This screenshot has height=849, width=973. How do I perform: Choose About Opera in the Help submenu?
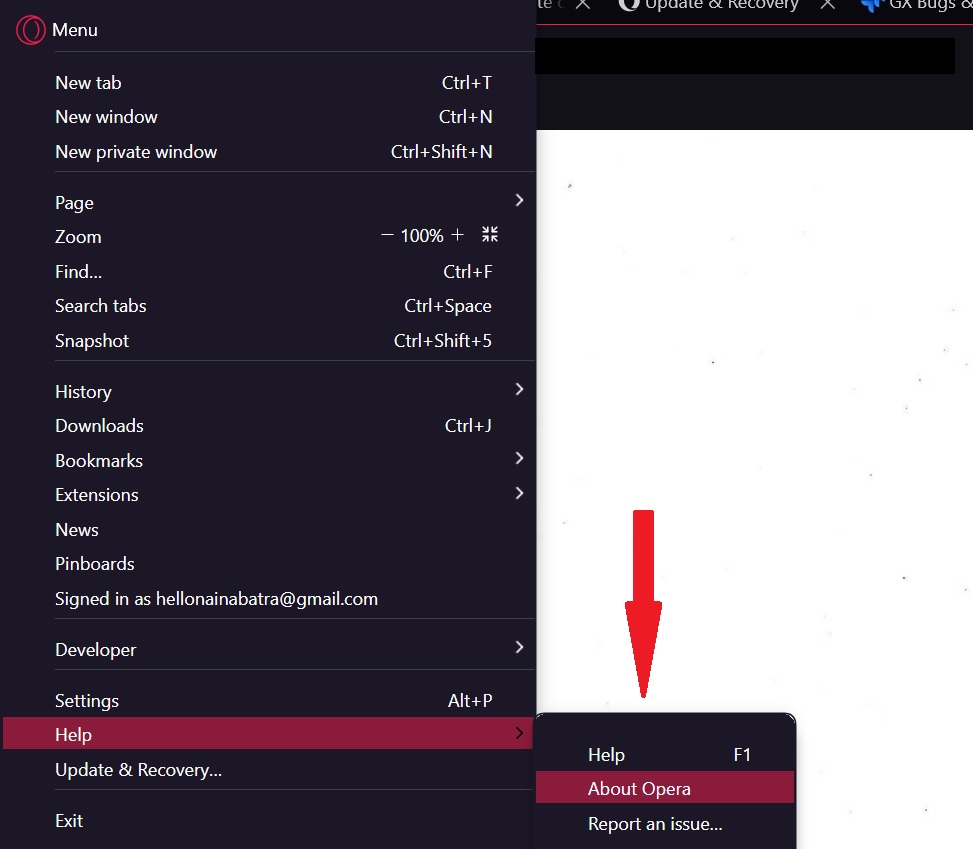665,788
